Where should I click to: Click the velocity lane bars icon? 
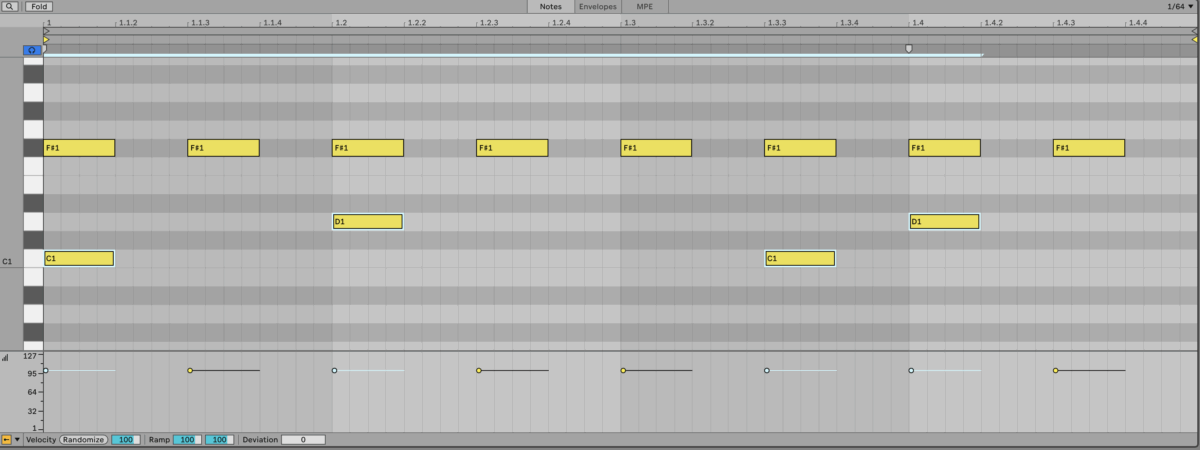pyautogui.click(x=5, y=356)
